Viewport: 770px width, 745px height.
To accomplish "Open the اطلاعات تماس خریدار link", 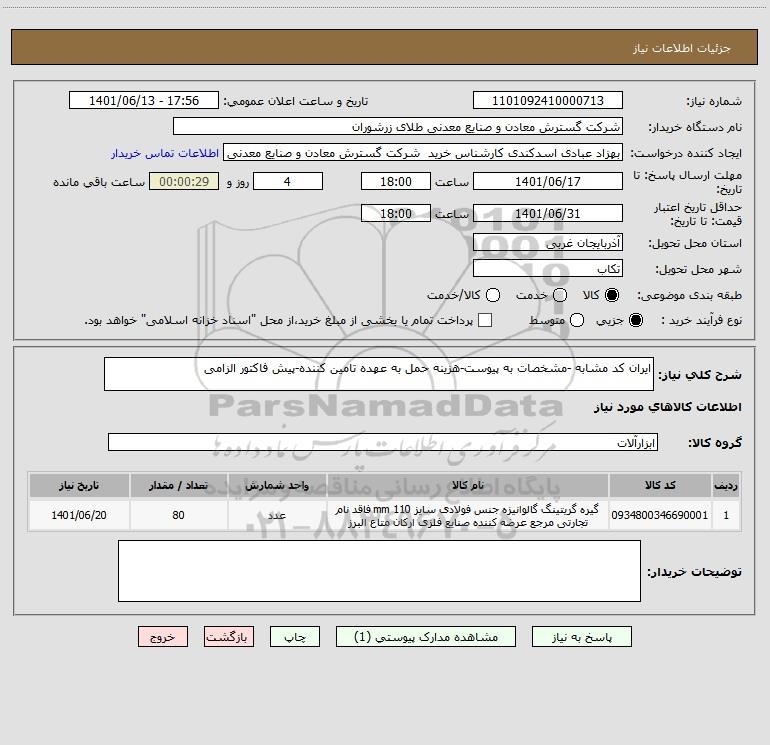I will (165, 153).
